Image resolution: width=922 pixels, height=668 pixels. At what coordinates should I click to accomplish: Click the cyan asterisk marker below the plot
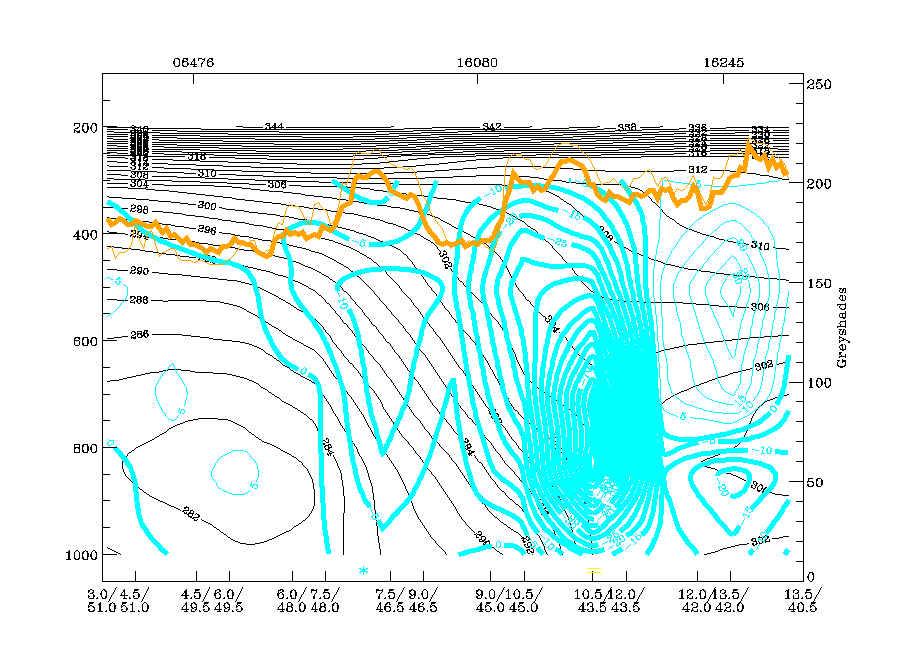[364, 570]
